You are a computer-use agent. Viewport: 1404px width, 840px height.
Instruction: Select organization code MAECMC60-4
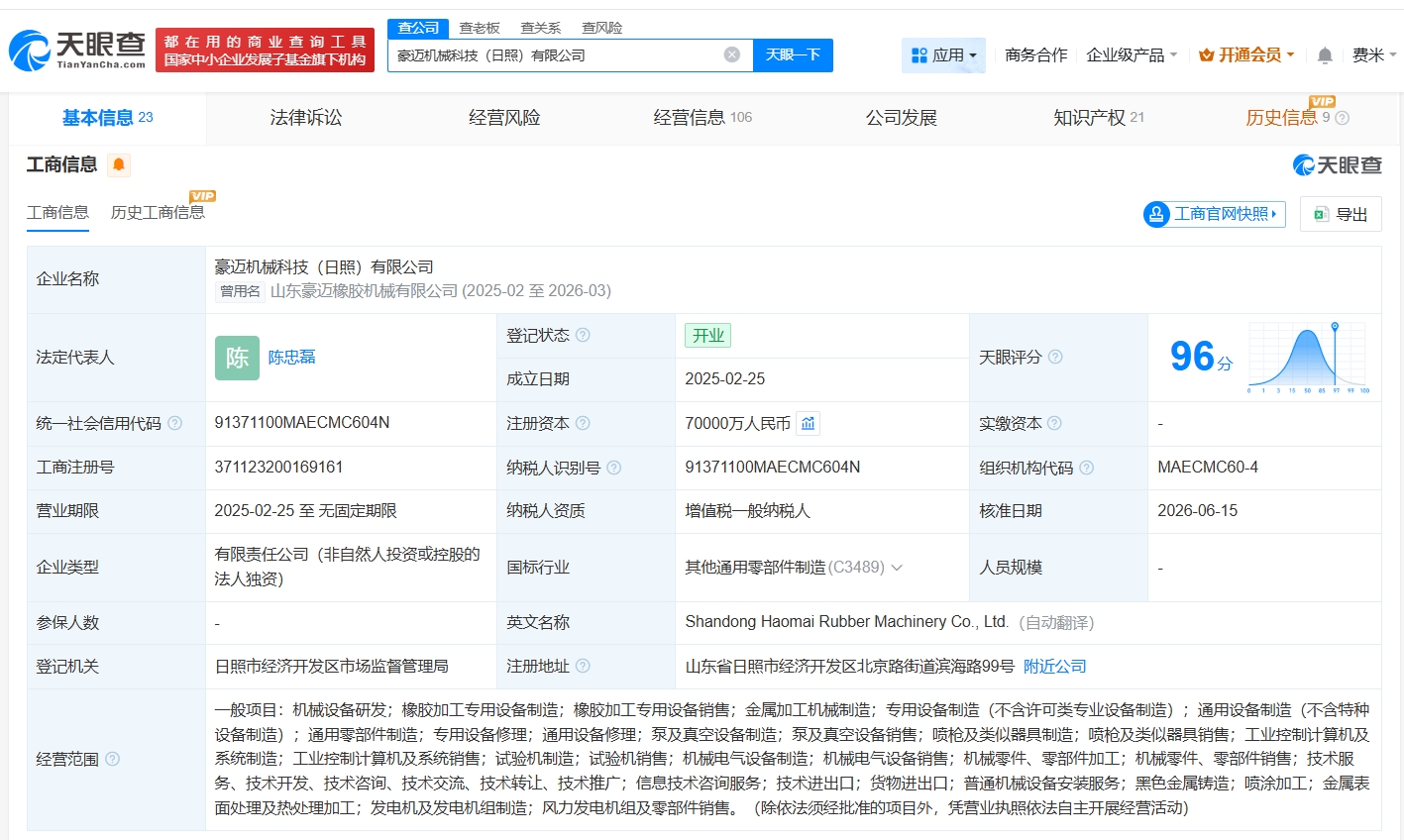(x=1208, y=468)
